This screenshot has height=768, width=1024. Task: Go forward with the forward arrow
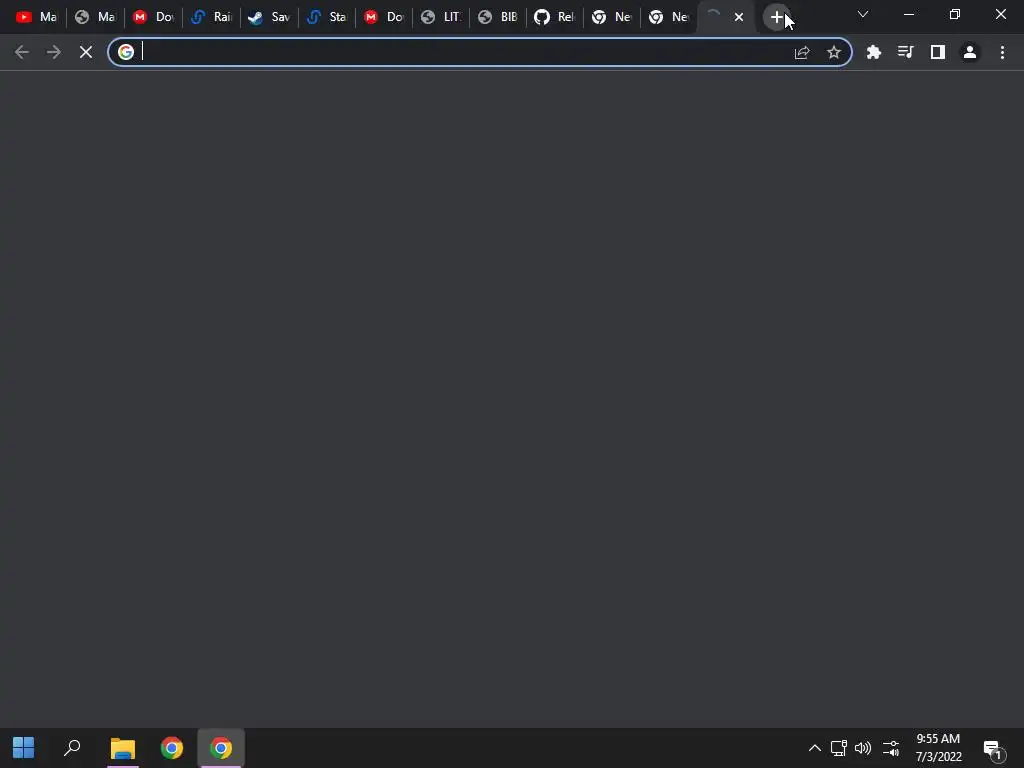coord(54,52)
